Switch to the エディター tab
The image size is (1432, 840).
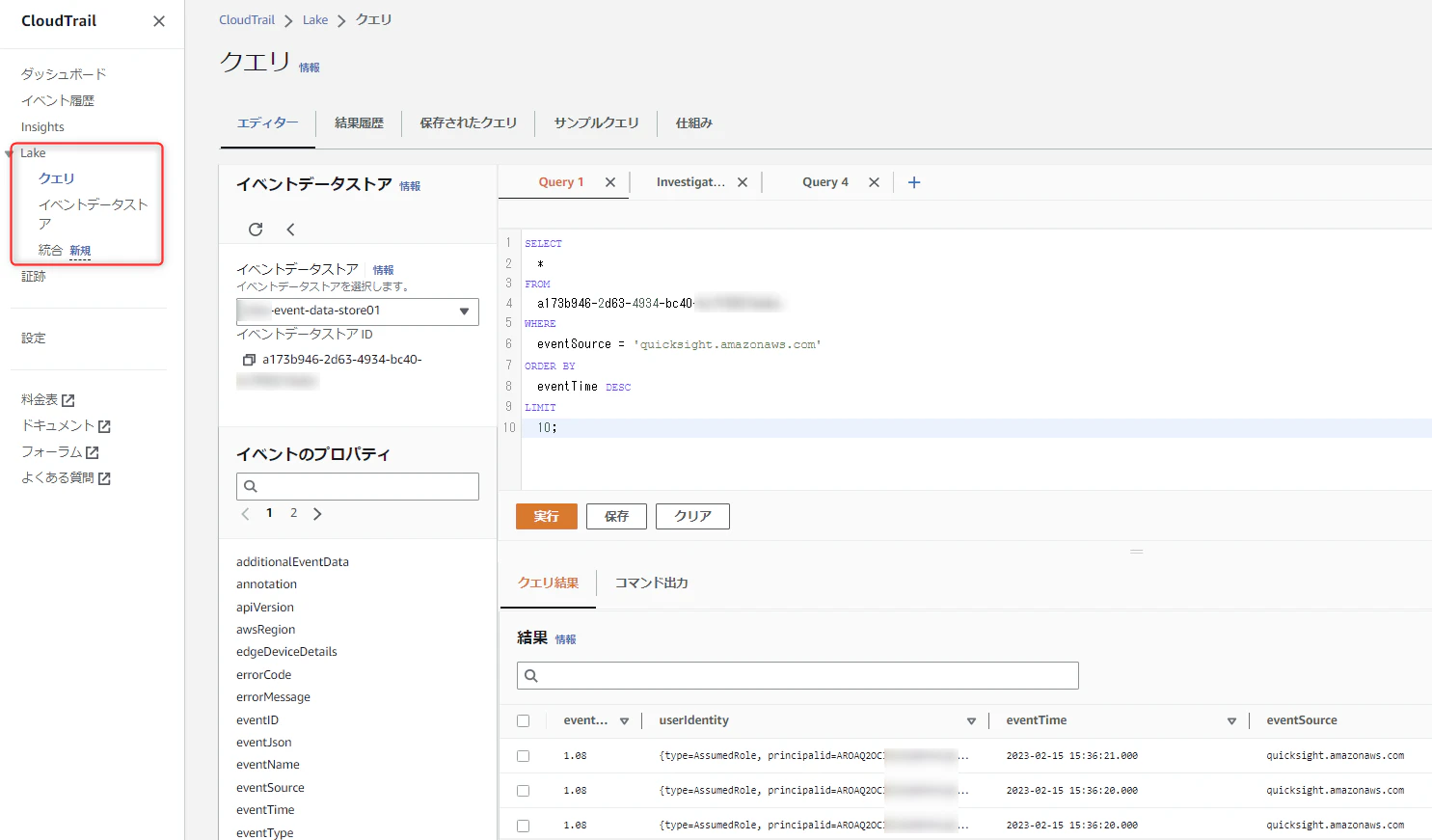click(x=268, y=123)
